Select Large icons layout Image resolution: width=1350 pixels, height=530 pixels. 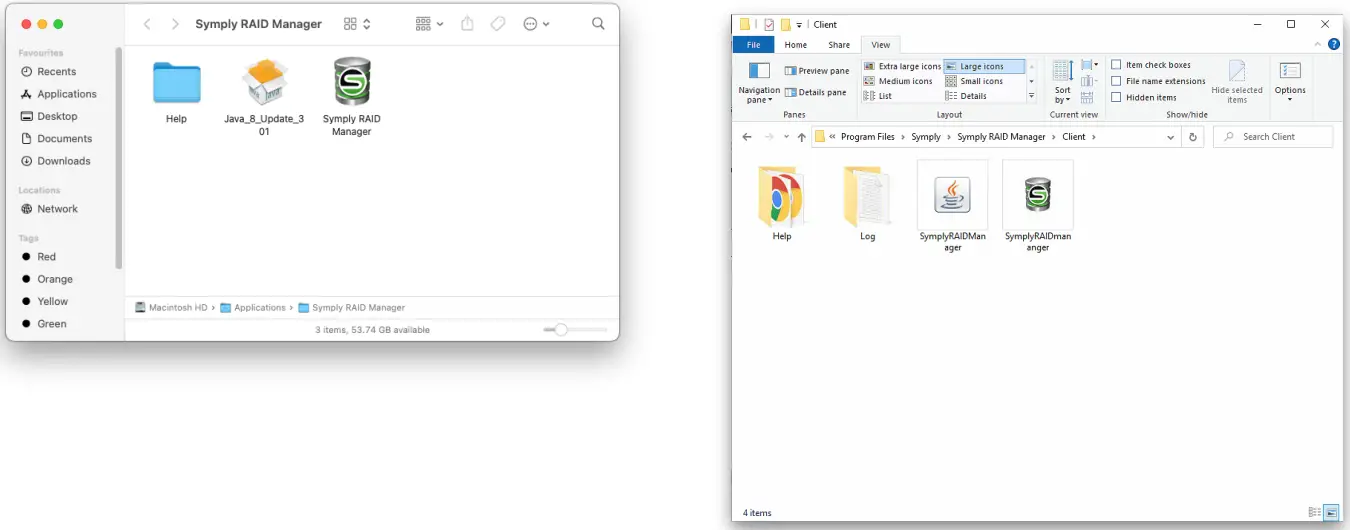click(985, 66)
